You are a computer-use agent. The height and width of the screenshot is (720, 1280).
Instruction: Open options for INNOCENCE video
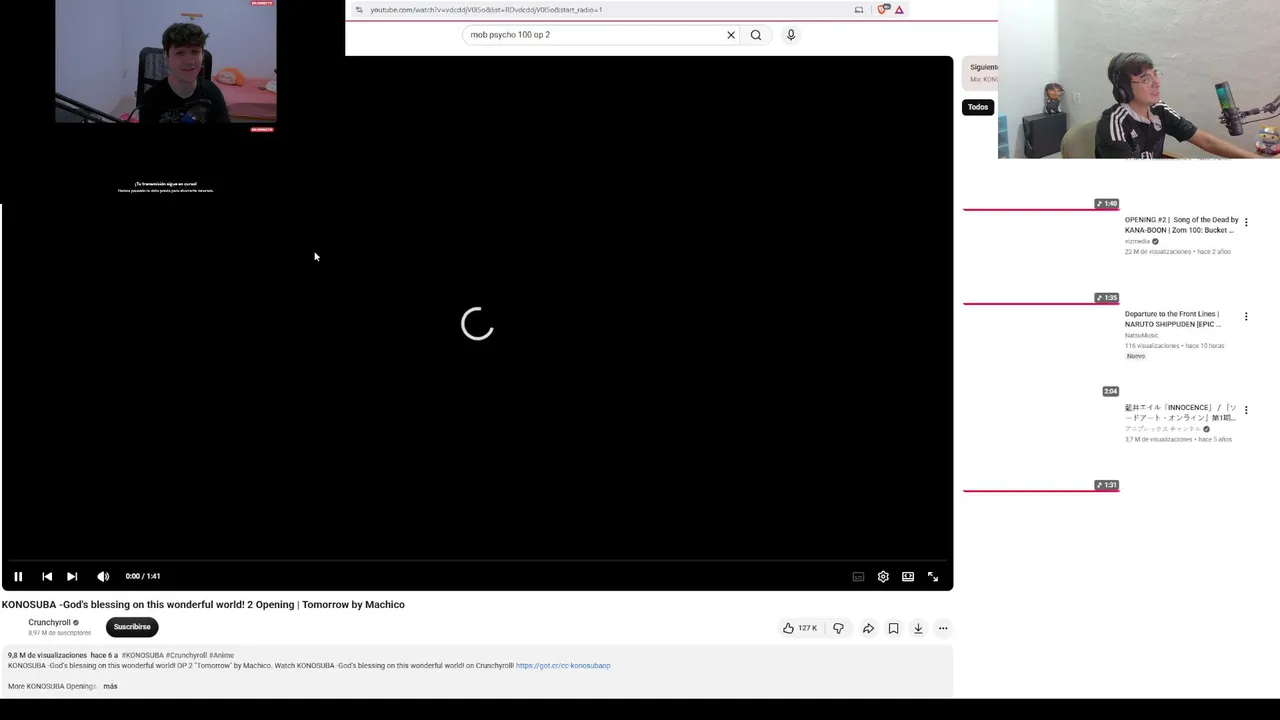(x=1246, y=410)
